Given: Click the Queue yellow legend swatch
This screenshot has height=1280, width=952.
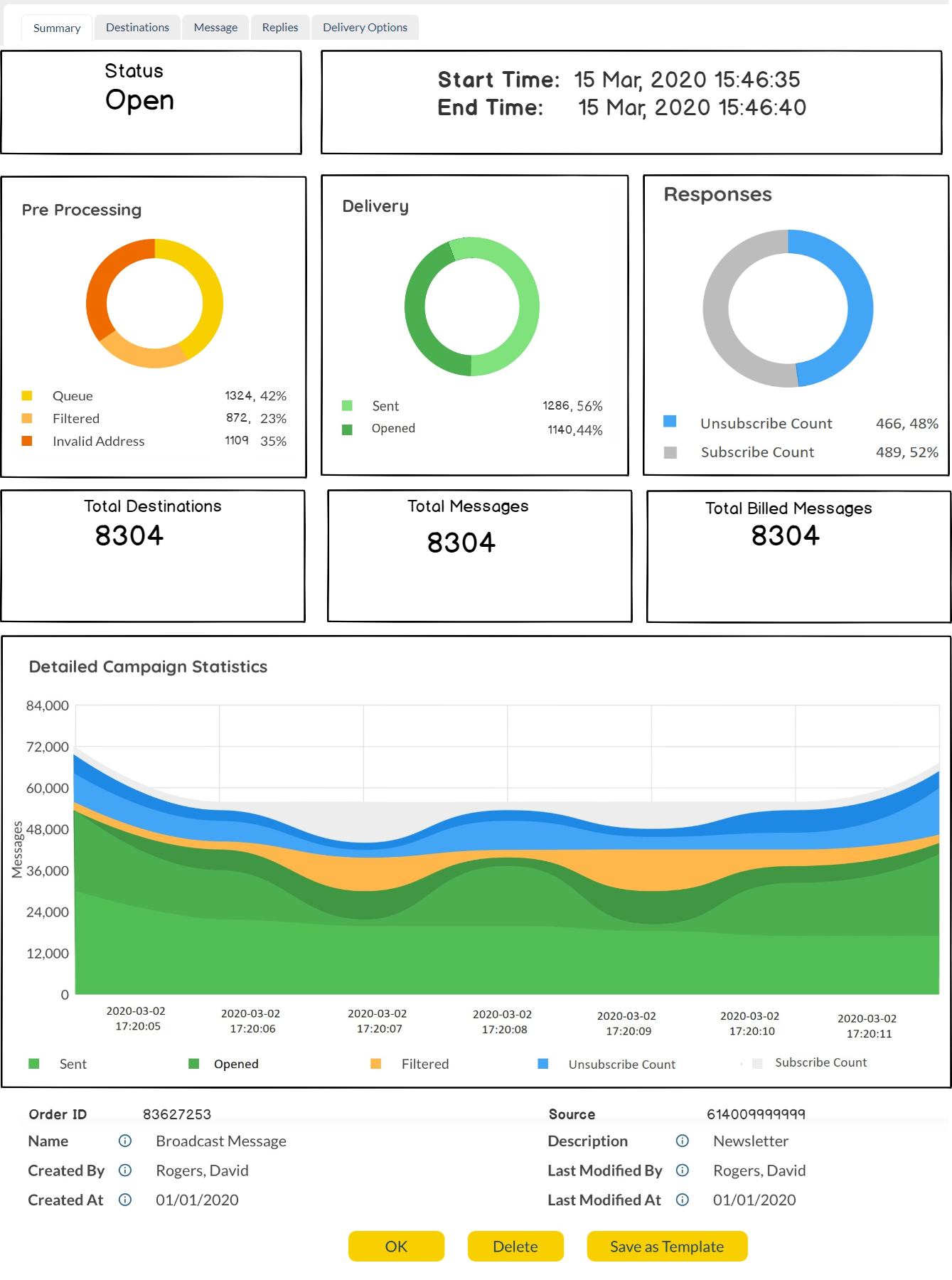Looking at the screenshot, I should click(27, 396).
